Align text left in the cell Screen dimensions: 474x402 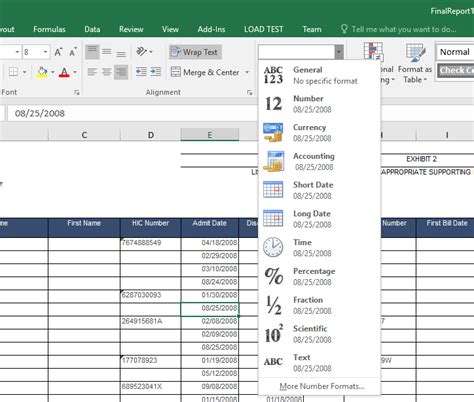point(92,72)
